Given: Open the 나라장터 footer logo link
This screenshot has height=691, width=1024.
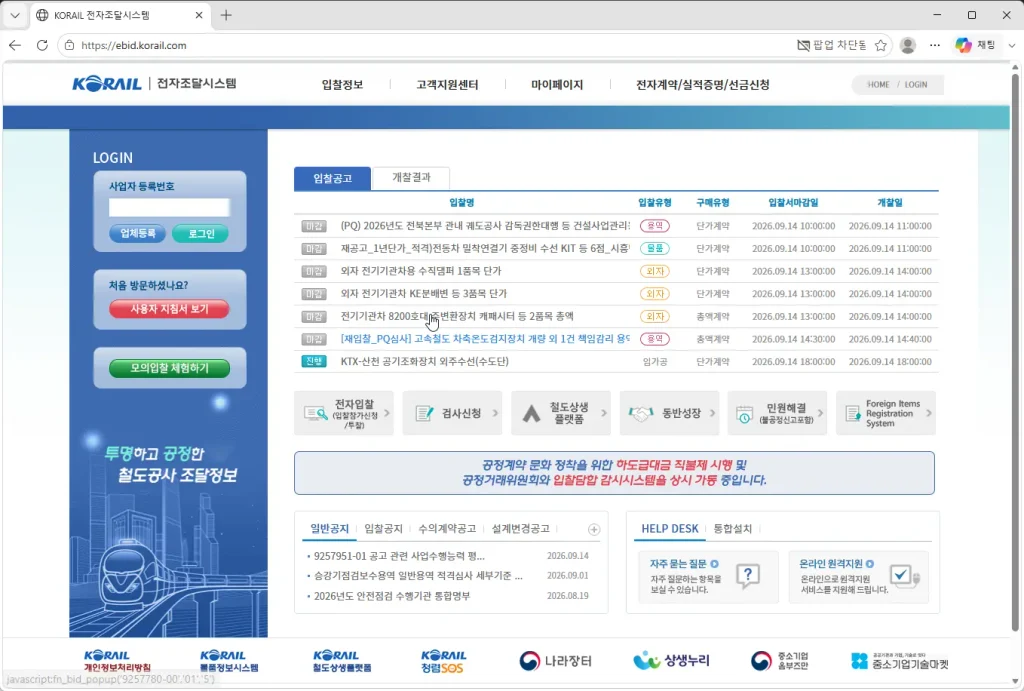Looking at the screenshot, I should click(x=555, y=661).
